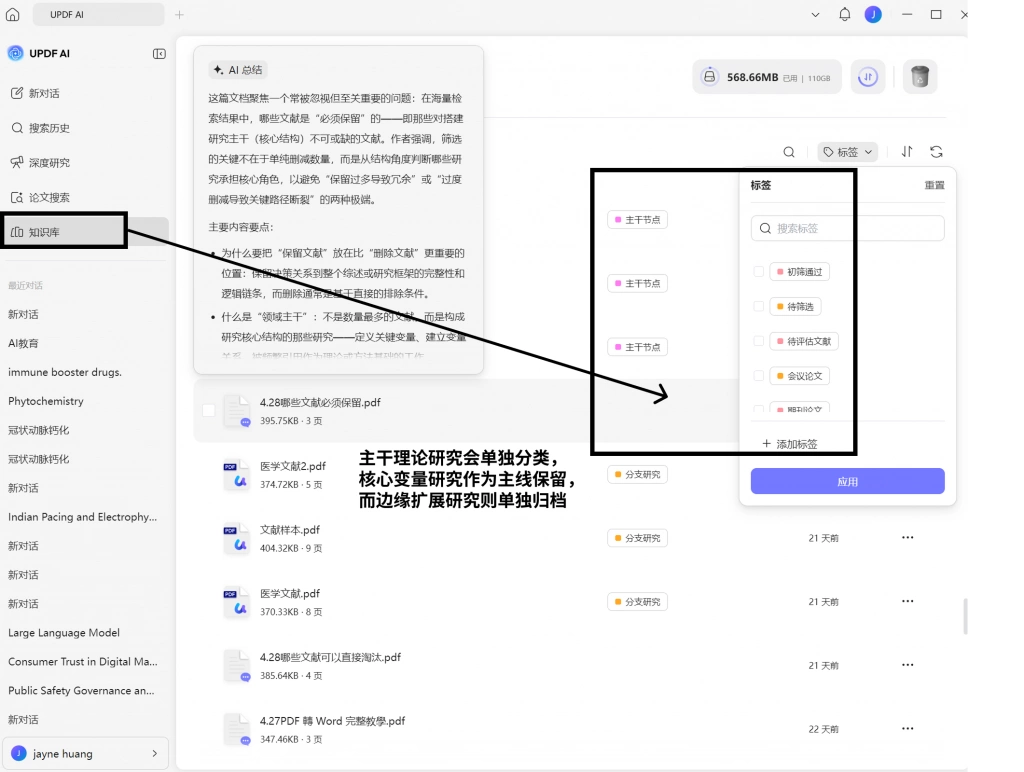
Task: Open file 医学文献2.pdf
Action: coord(293,466)
